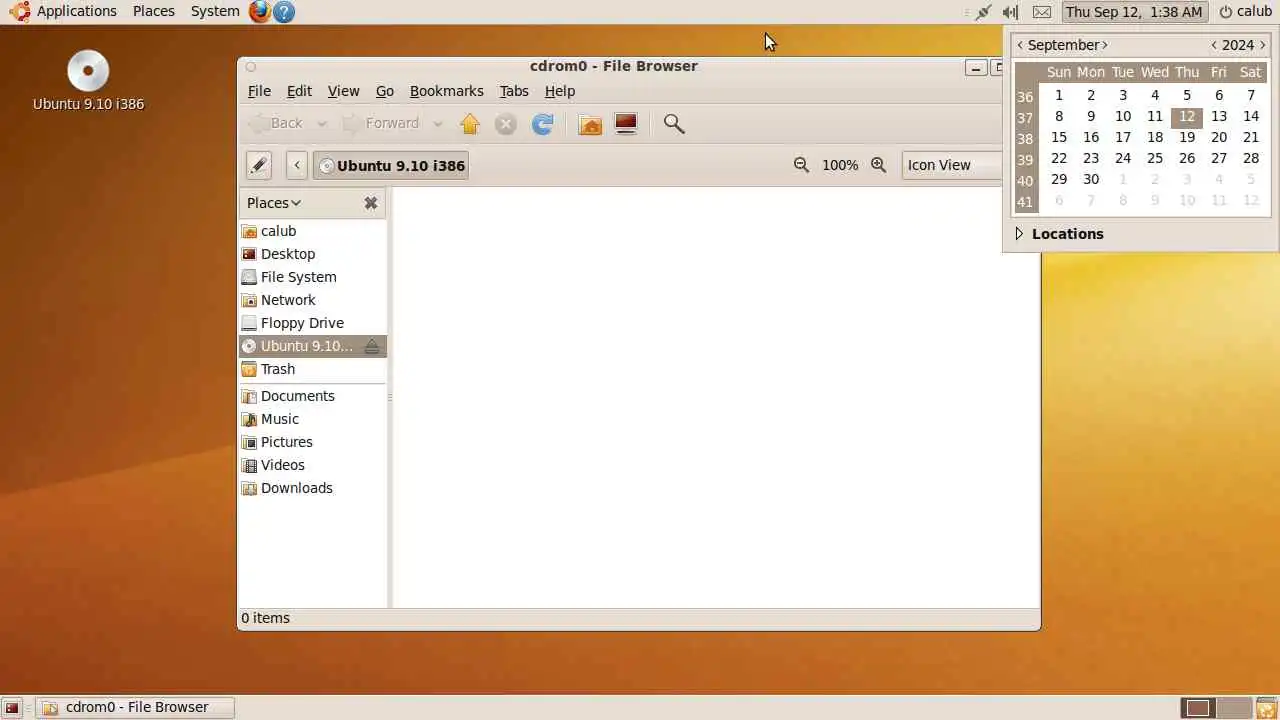Go to previous month in the calendar
This screenshot has height=720, width=1280.
[x=1020, y=45]
